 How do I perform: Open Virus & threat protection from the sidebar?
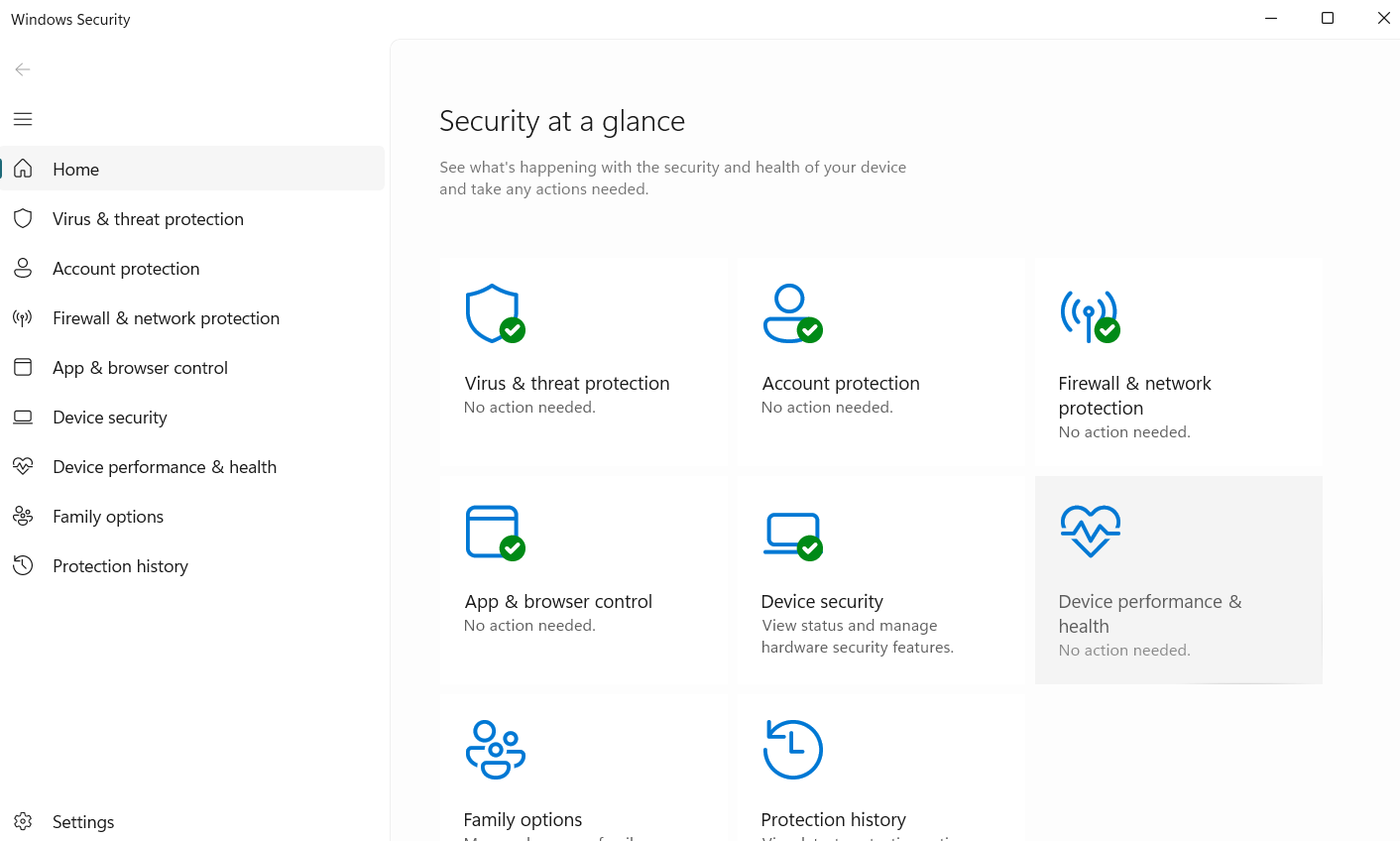[x=147, y=218]
